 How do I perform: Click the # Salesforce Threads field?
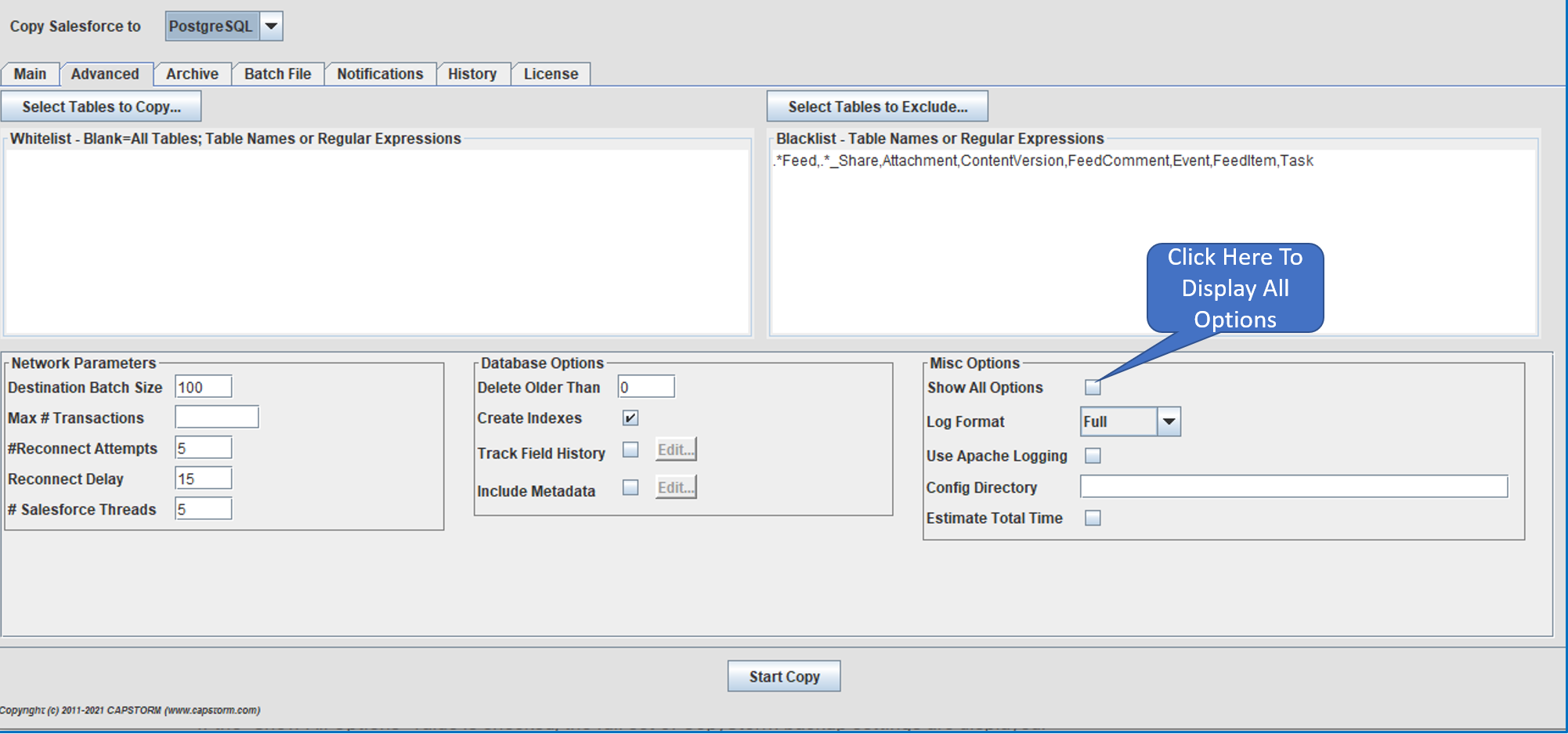coord(204,509)
